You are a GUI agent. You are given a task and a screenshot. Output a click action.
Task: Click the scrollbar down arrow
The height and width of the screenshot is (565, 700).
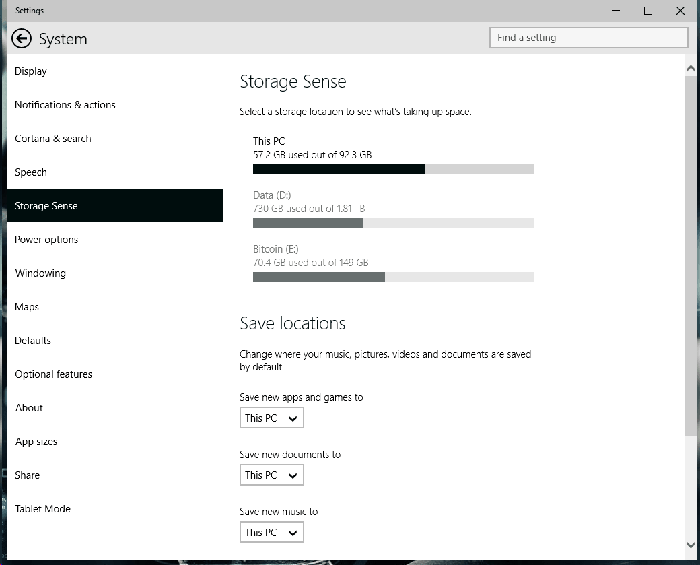692,545
